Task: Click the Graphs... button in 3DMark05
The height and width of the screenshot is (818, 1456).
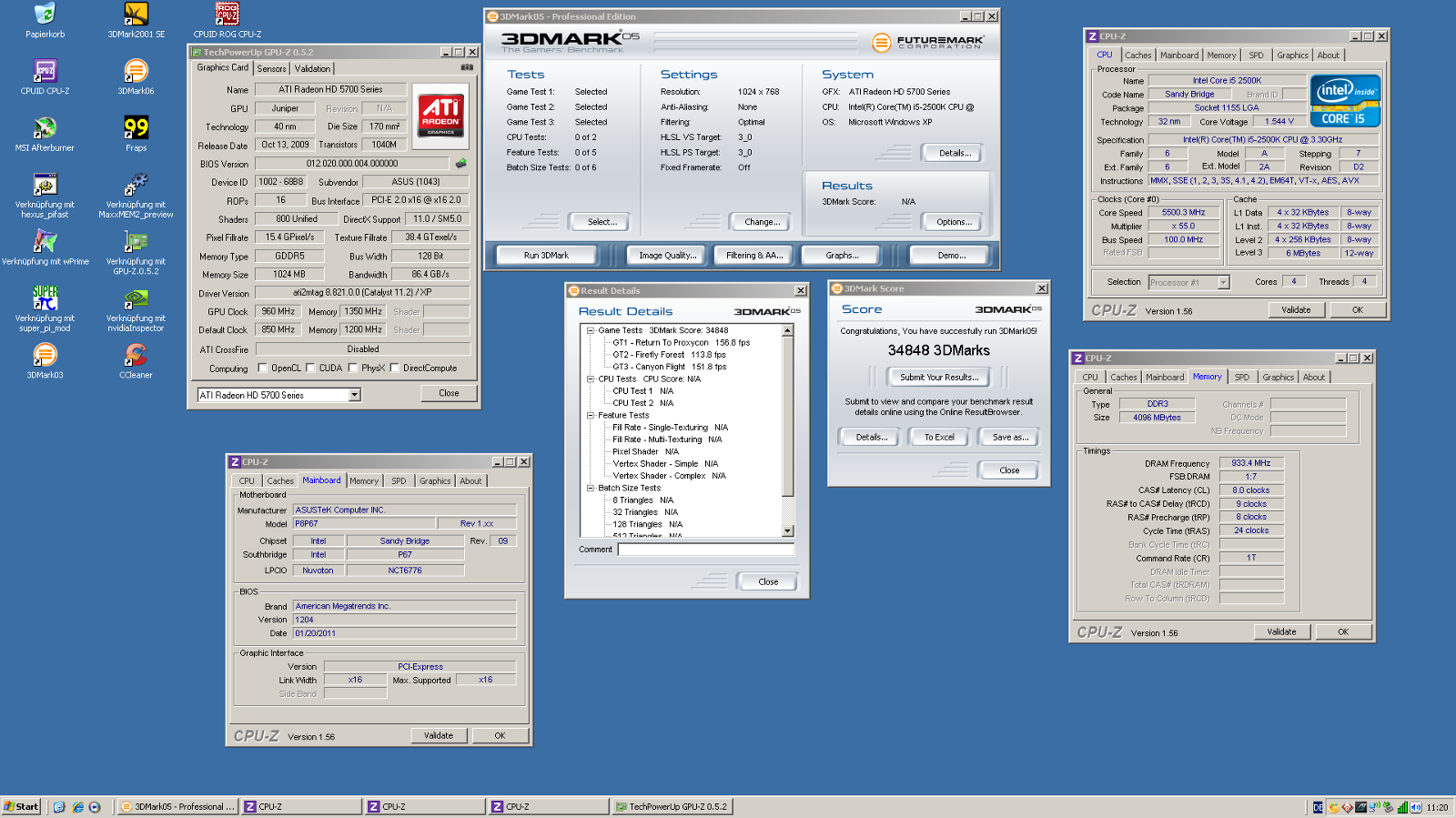Action: (x=842, y=256)
